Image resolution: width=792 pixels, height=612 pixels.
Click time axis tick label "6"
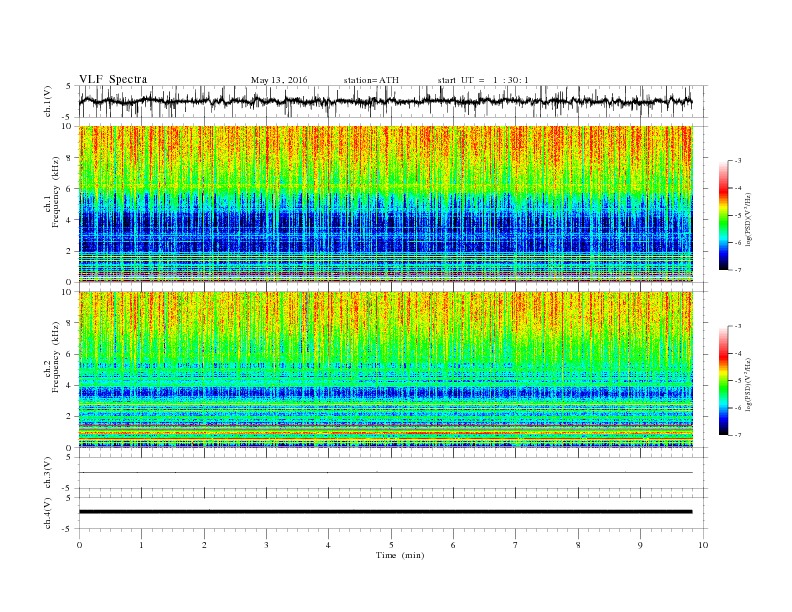453,545
